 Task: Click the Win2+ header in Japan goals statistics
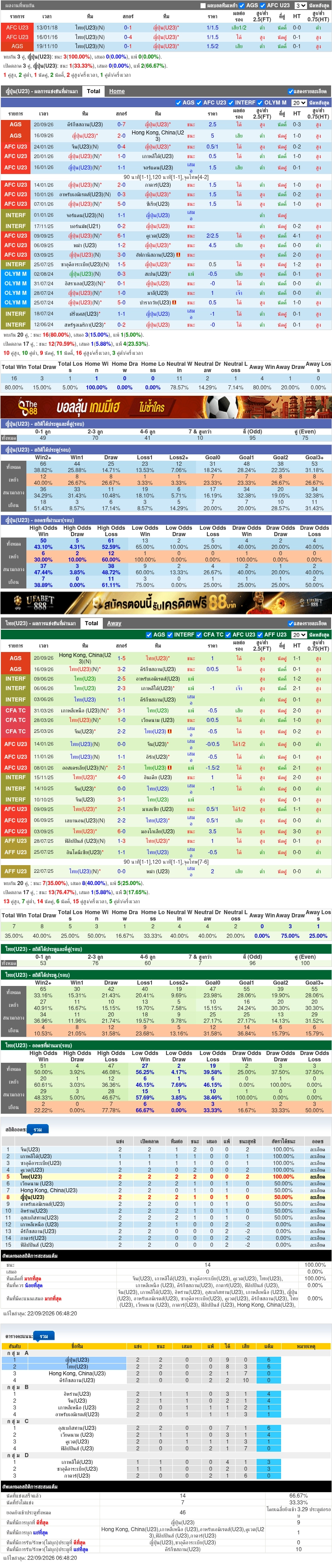coord(43,457)
